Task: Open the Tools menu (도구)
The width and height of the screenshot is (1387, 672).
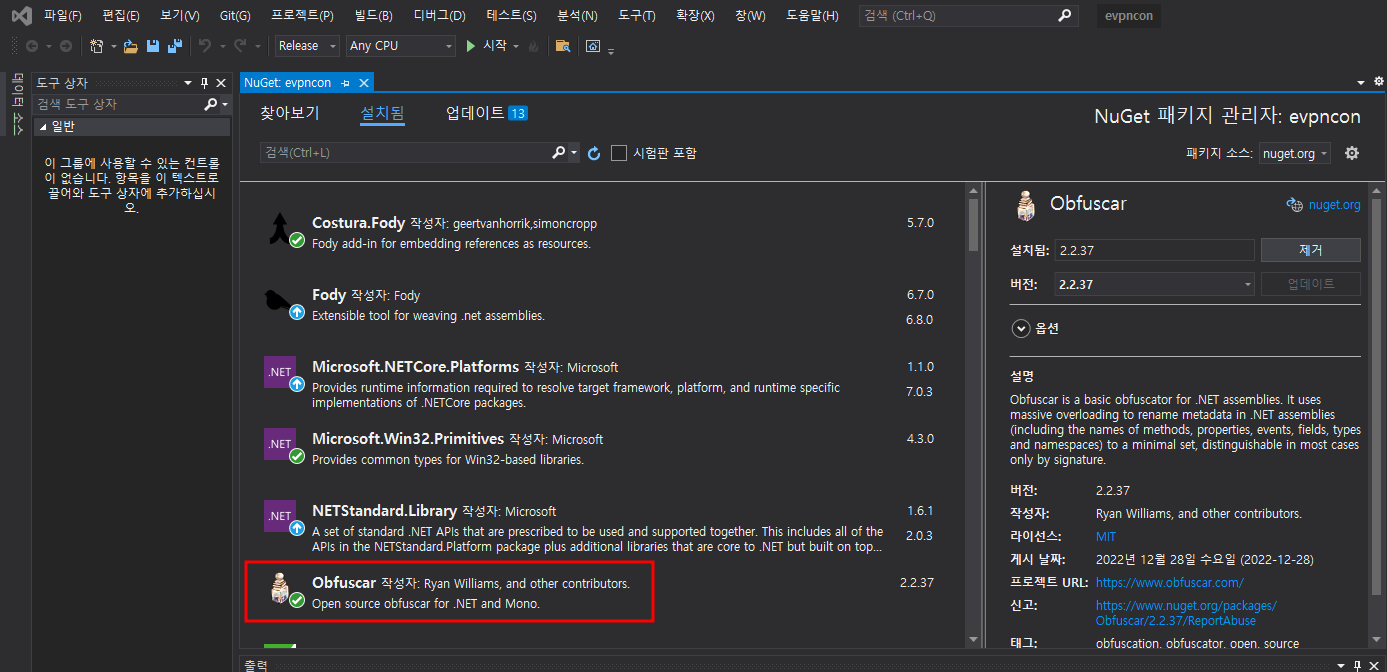Action: pyautogui.click(x=636, y=16)
